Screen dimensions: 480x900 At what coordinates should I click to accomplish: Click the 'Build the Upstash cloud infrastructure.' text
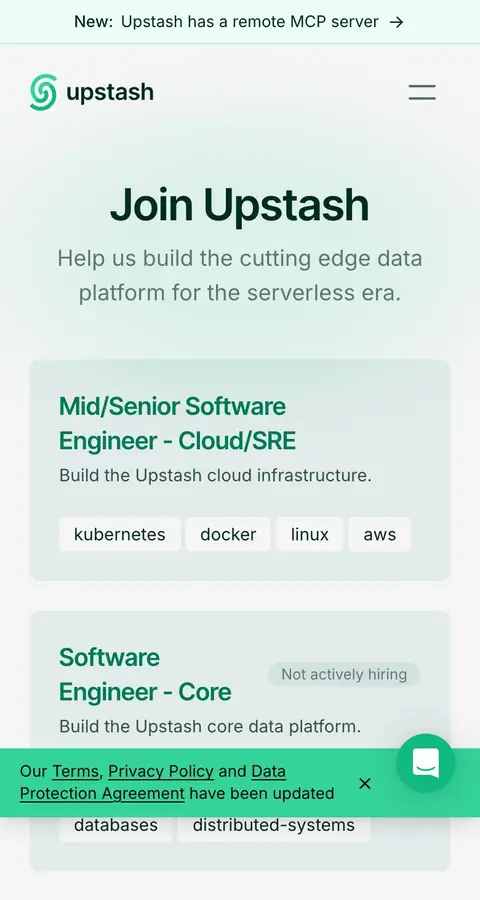[215, 476]
